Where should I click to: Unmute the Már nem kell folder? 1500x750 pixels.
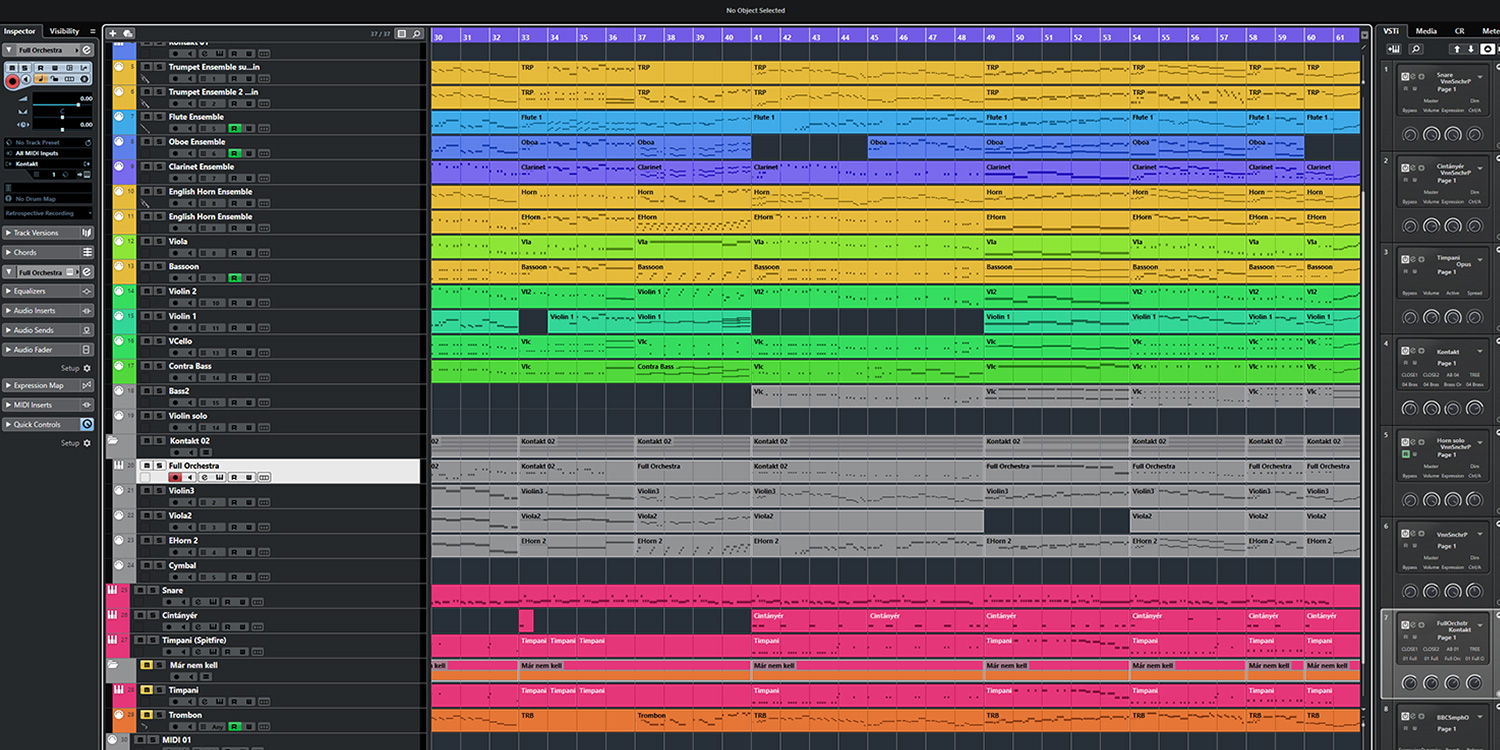pyautogui.click(x=146, y=665)
